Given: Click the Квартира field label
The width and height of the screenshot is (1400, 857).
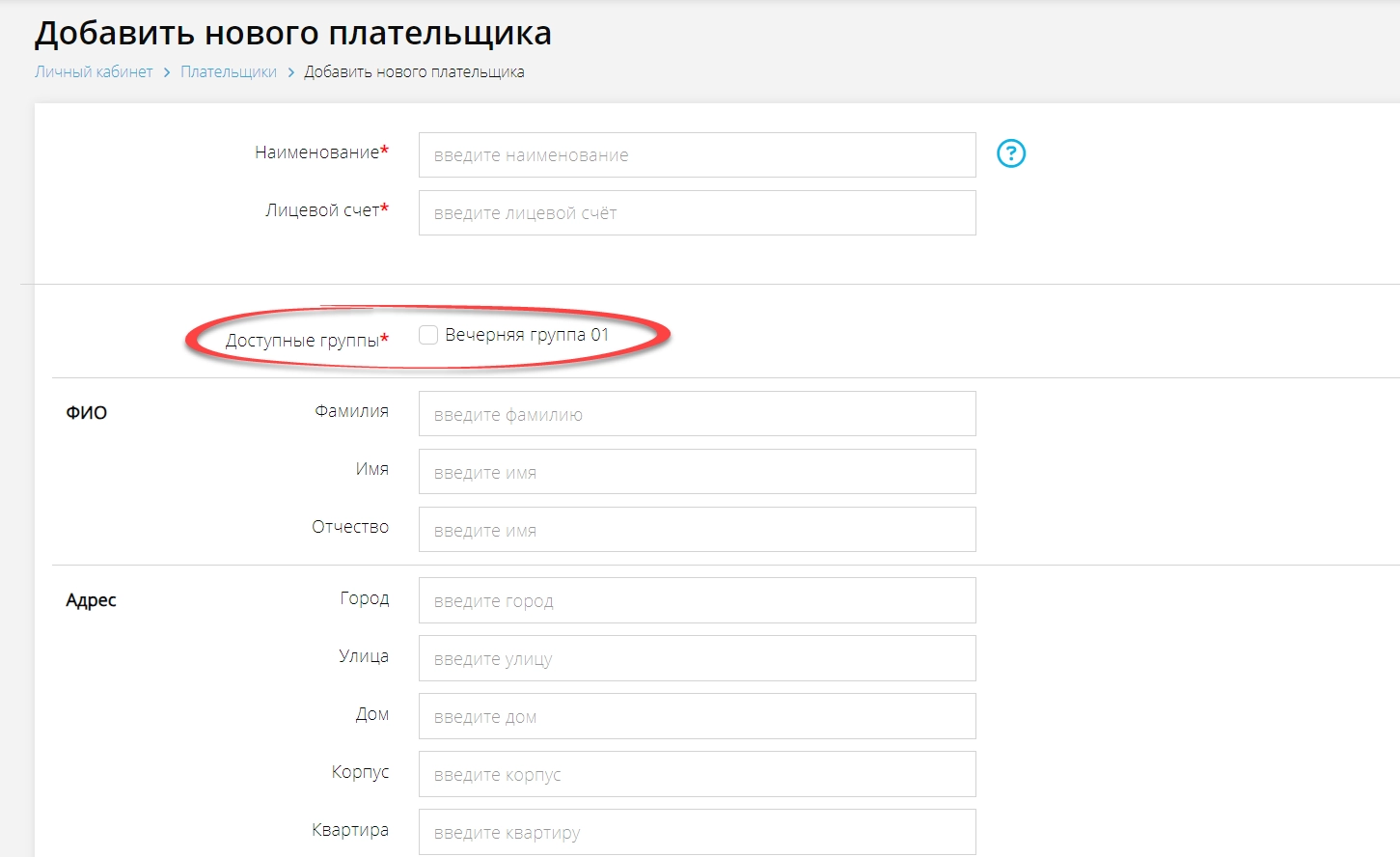Looking at the screenshot, I should [x=350, y=830].
